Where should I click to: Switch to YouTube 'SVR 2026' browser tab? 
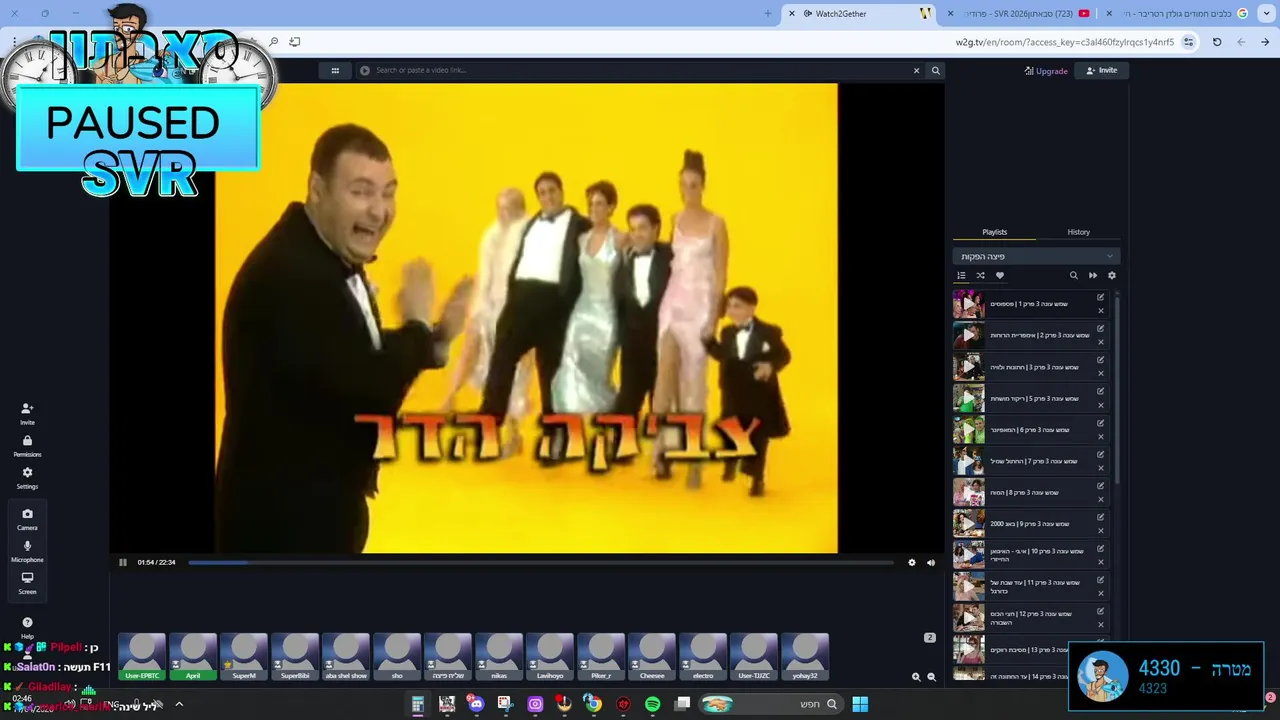click(x=1026, y=13)
